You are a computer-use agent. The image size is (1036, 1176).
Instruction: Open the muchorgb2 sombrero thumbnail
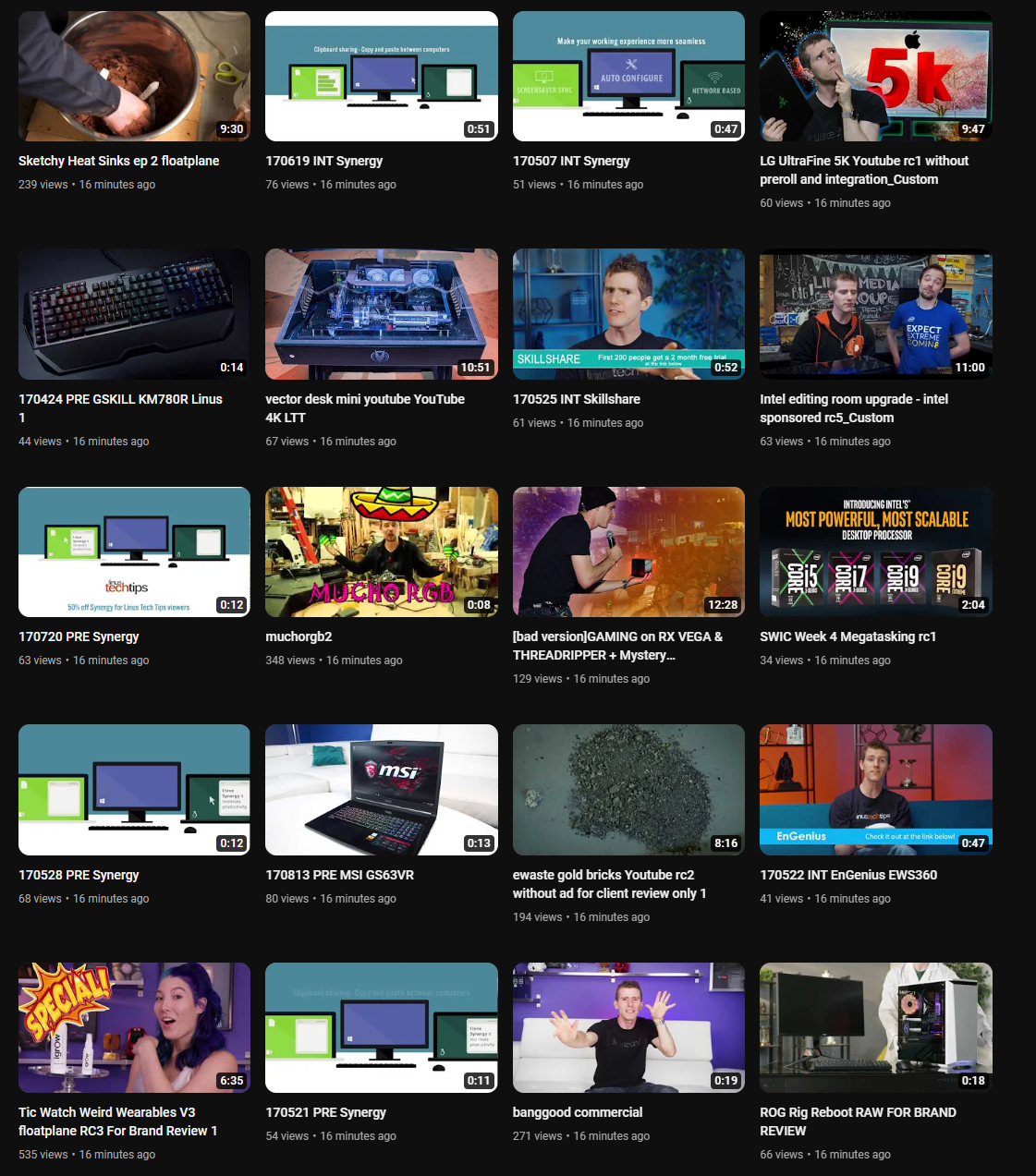point(382,552)
